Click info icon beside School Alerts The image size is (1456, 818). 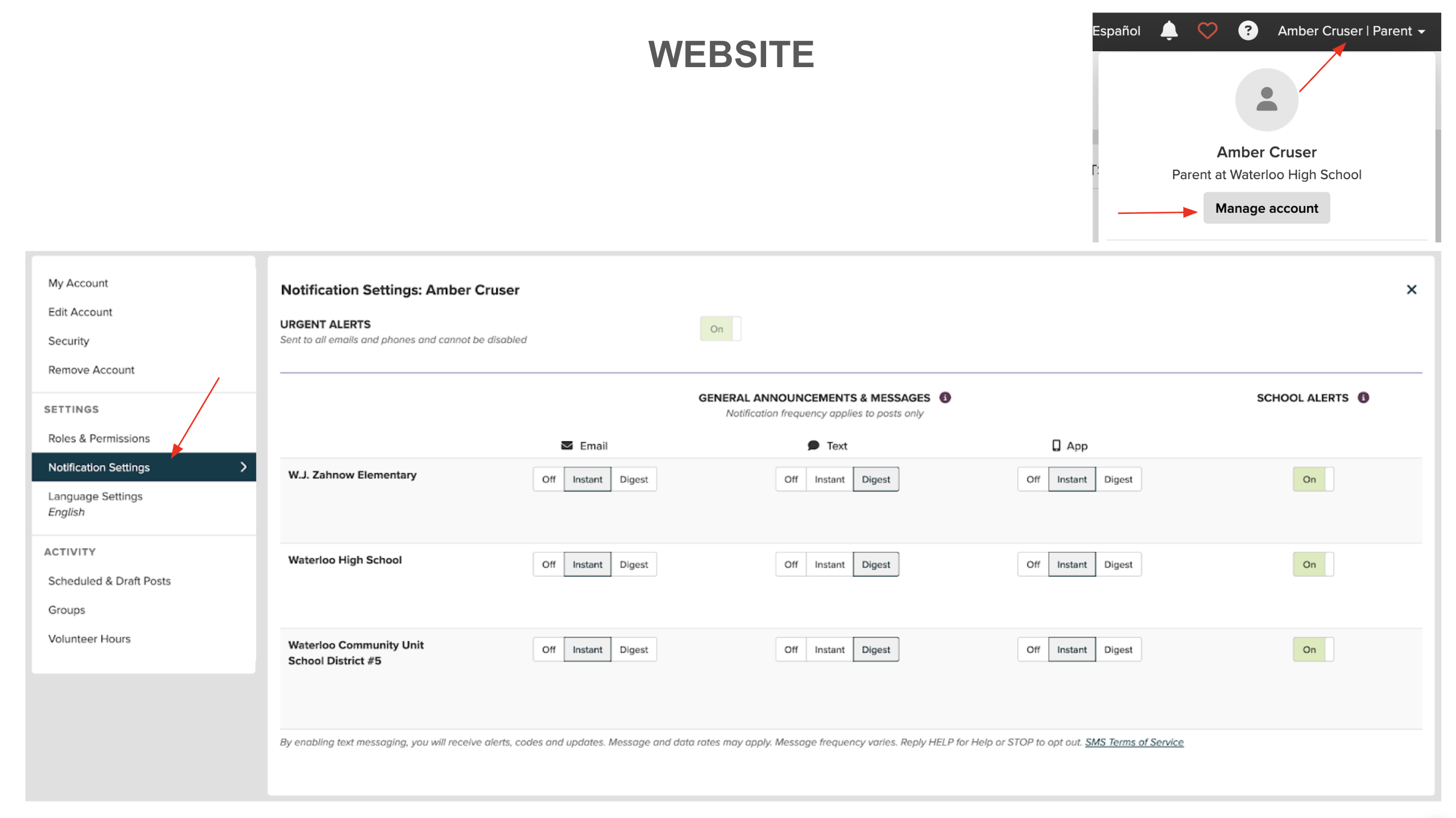coord(1363,398)
